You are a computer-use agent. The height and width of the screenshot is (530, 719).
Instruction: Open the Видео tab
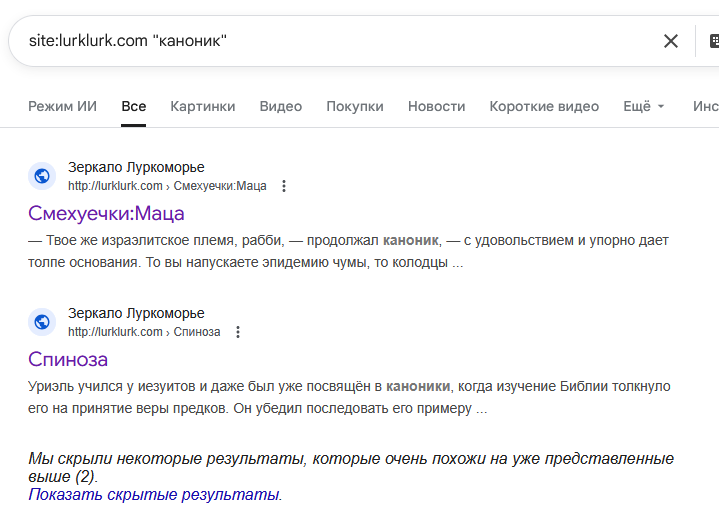pyautogui.click(x=281, y=106)
